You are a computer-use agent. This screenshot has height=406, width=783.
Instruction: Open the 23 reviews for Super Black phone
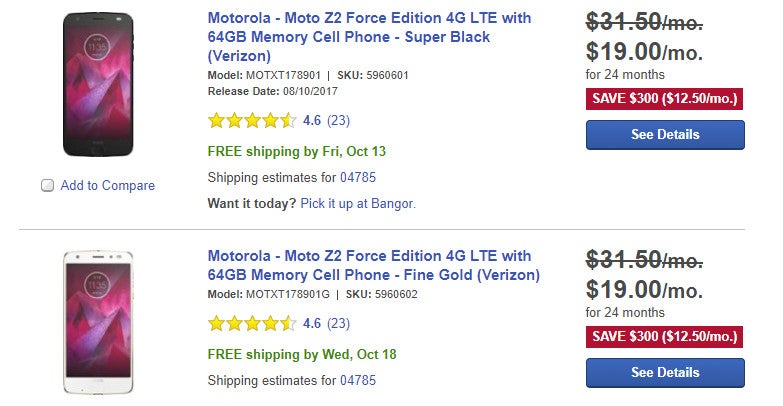click(x=338, y=121)
